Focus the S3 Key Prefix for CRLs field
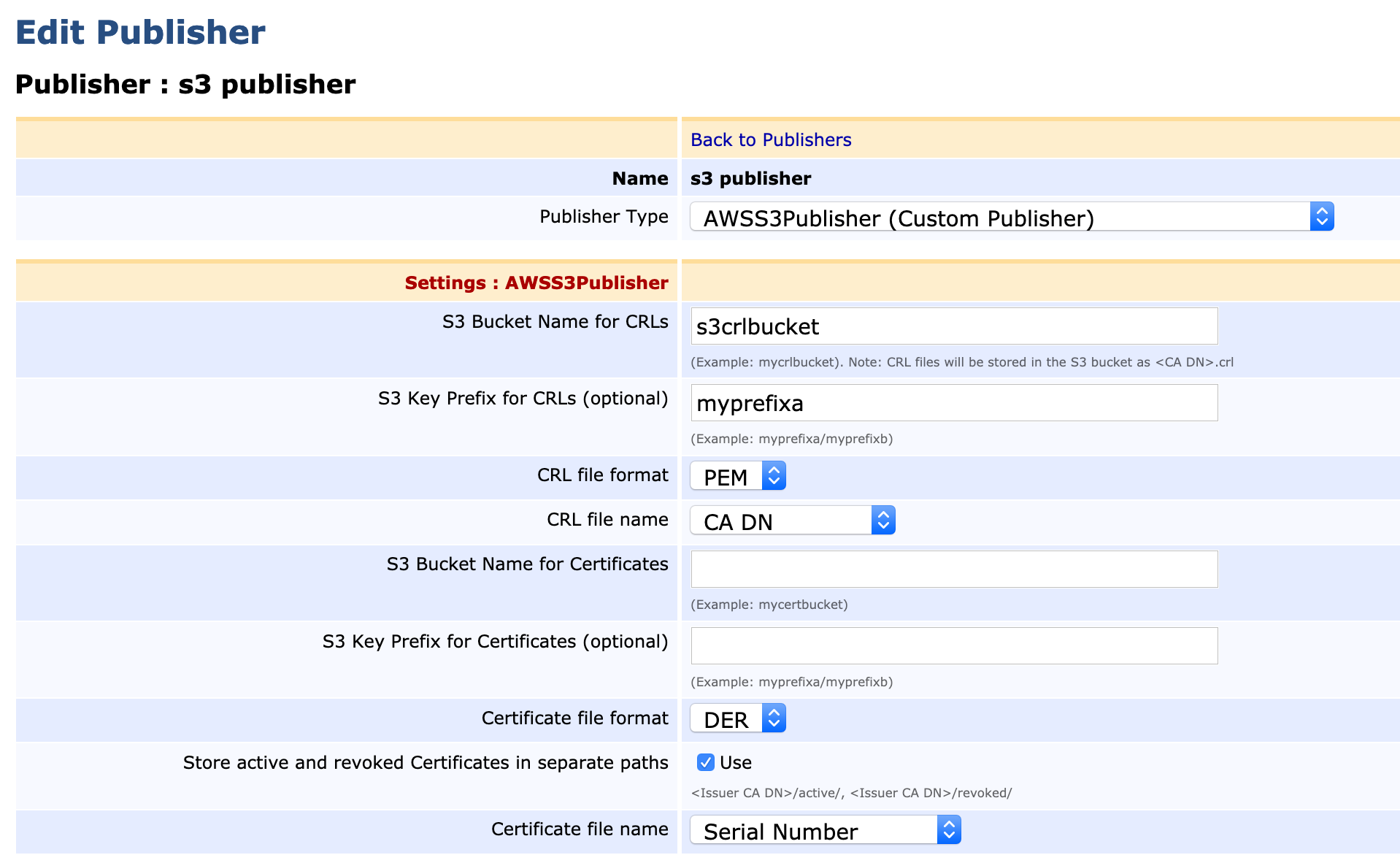Viewport: 1400px width, 863px height. pyautogui.click(x=953, y=403)
